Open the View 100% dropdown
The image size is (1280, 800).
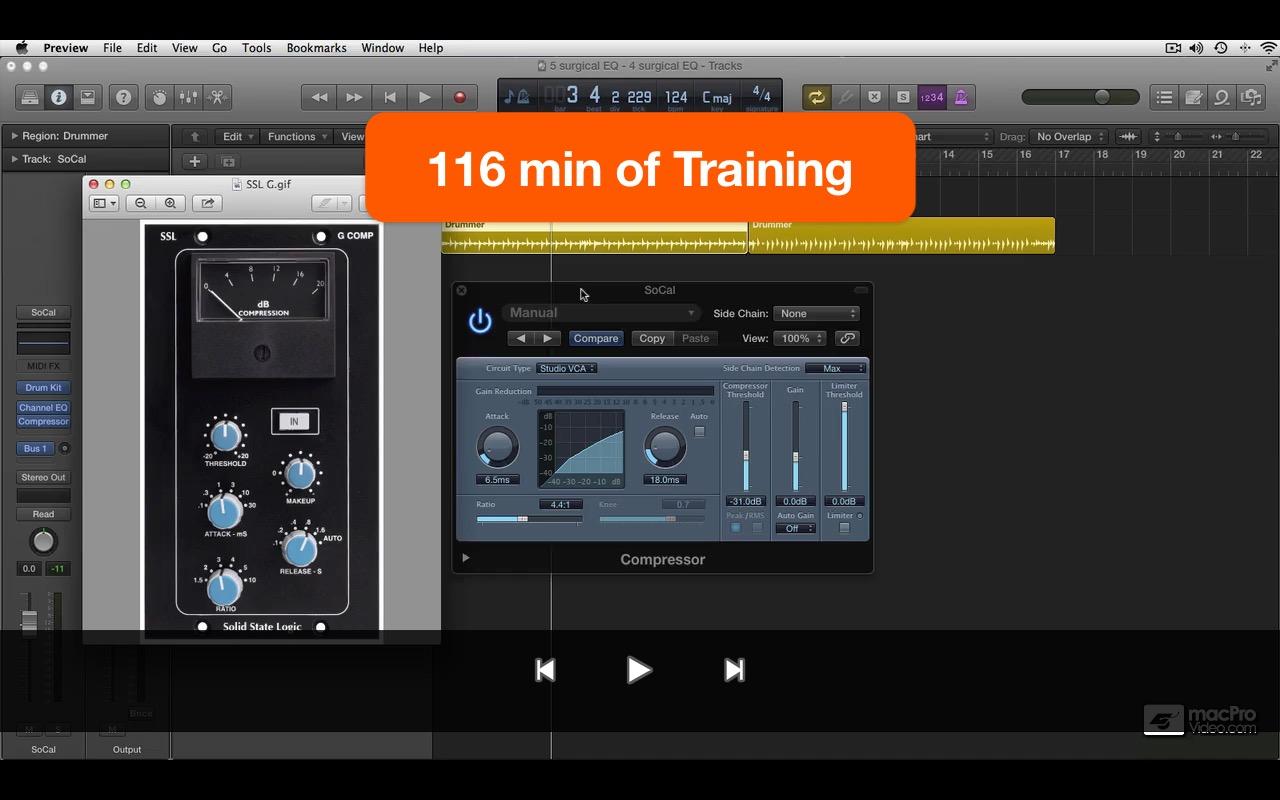tap(802, 338)
